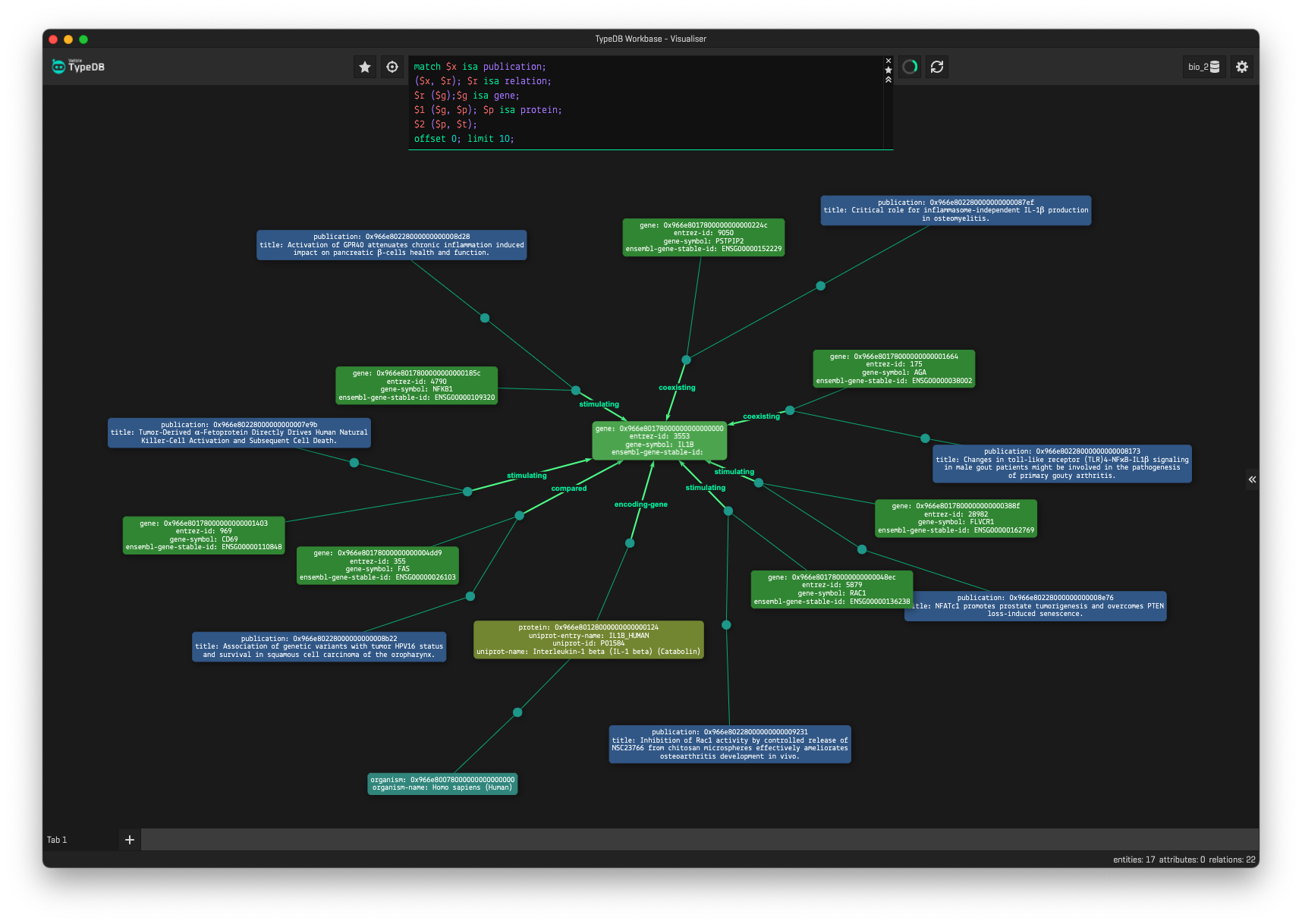This screenshot has height=924, width=1302.
Task: Save query as favourite small star
Action: click(888, 70)
